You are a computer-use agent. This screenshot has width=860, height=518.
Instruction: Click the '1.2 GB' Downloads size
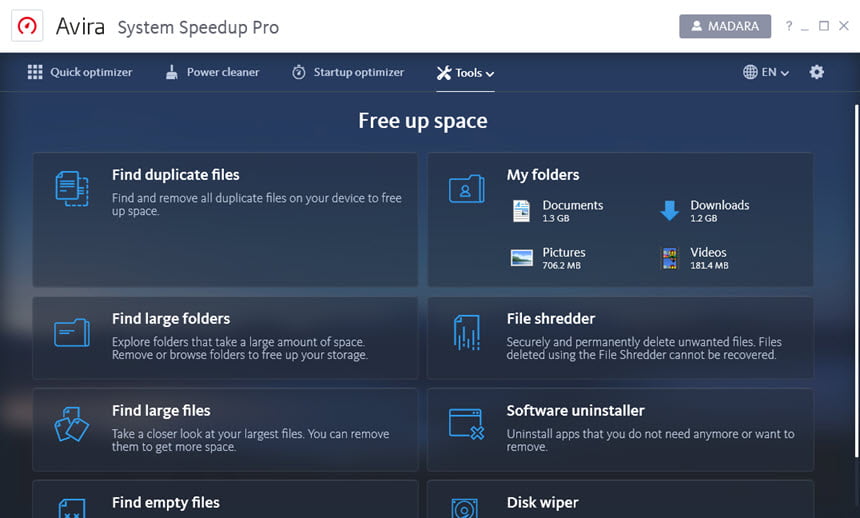[704, 218]
